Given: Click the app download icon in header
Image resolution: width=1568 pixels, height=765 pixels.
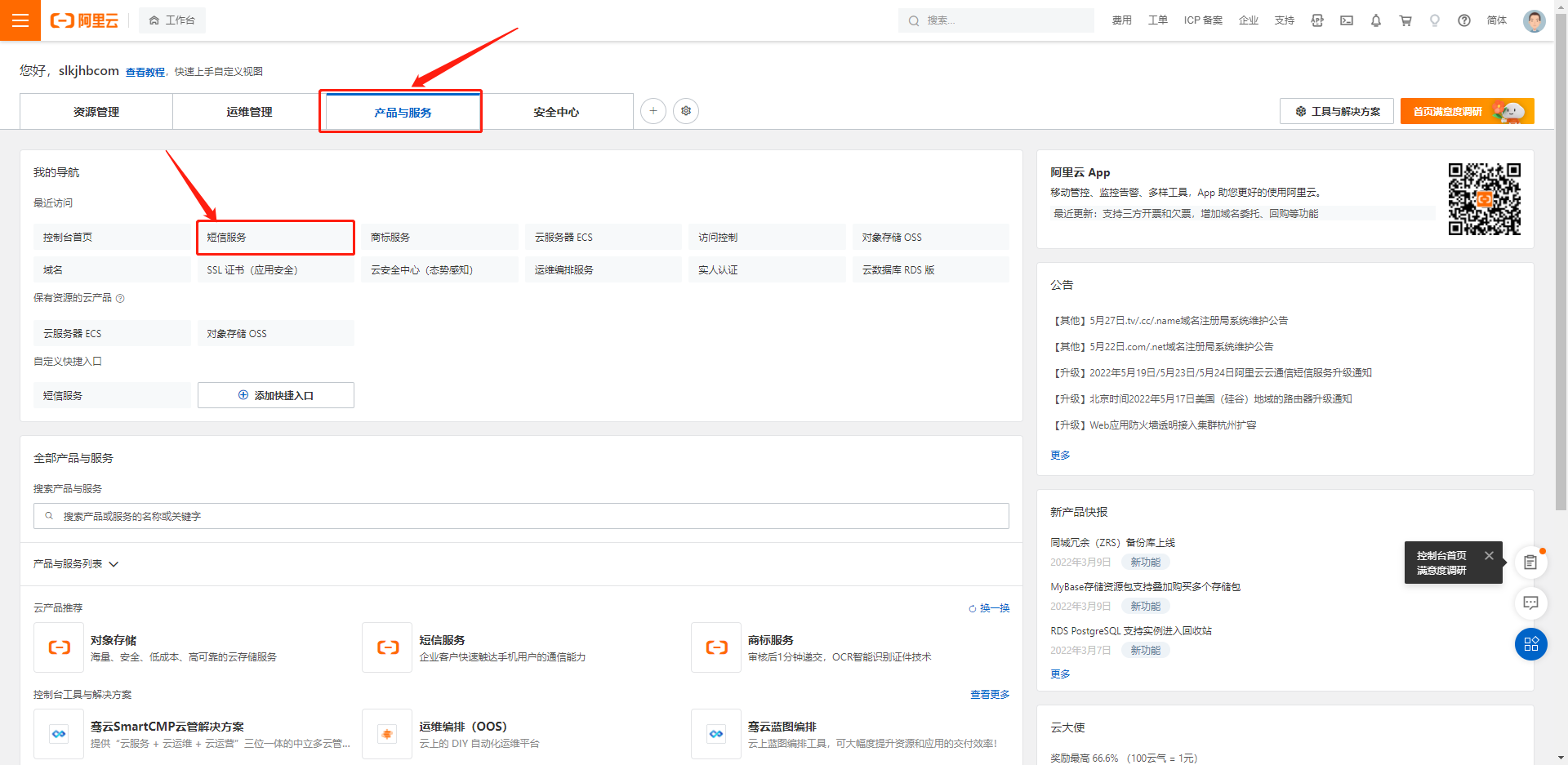Looking at the screenshot, I should 1317,20.
